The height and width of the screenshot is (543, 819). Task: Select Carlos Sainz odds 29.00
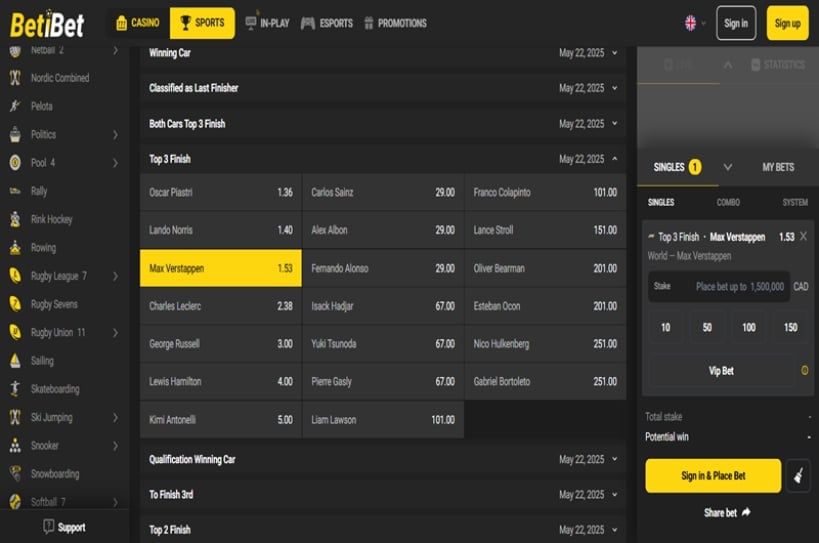[x=383, y=192]
